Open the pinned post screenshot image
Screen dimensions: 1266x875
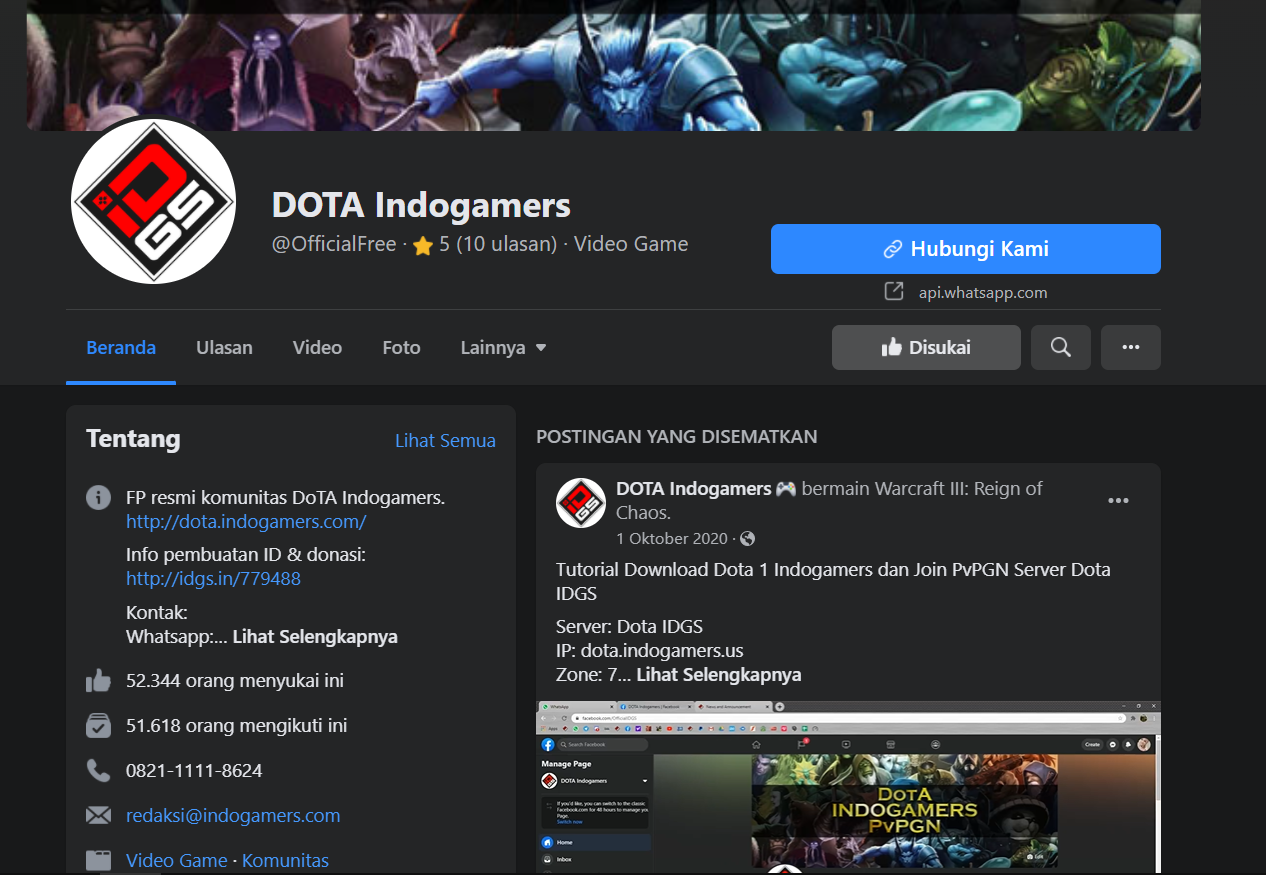click(848, 786)
